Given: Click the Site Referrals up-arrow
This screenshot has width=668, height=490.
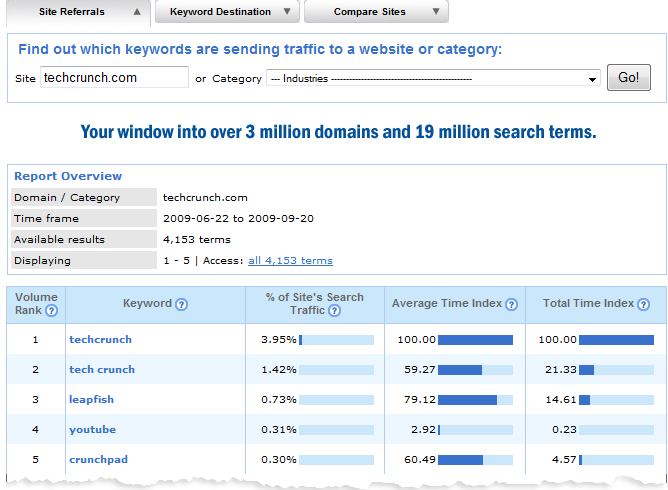Looking at the screenshot, I should [x=137, y=12].
